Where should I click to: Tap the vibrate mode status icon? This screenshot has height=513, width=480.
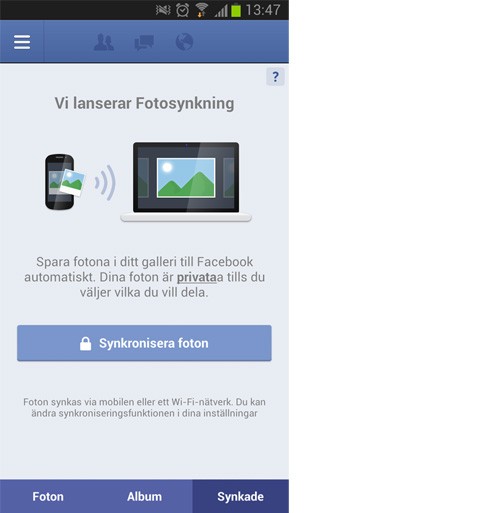tap(163, 10)
